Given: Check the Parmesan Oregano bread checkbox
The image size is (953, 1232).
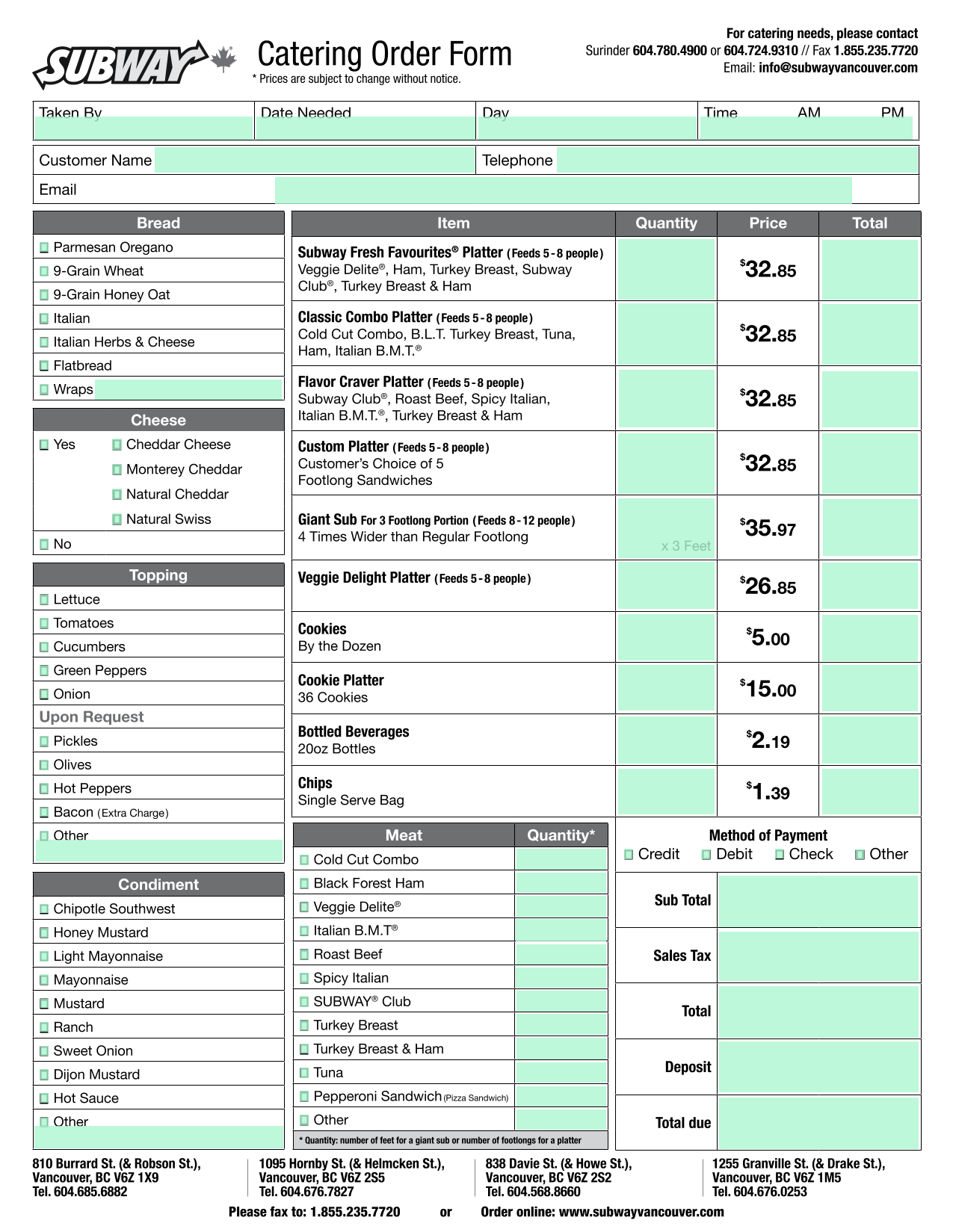Looking at the screenshot, I should (x=44, y=247).
